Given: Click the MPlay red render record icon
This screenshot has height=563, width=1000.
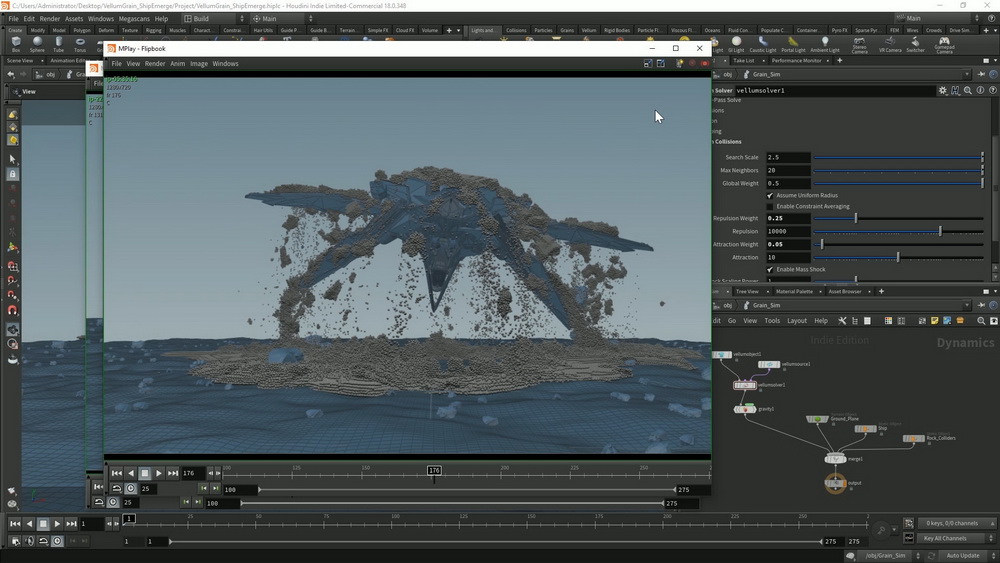Looking at the screenshot, I should point(705,64).
